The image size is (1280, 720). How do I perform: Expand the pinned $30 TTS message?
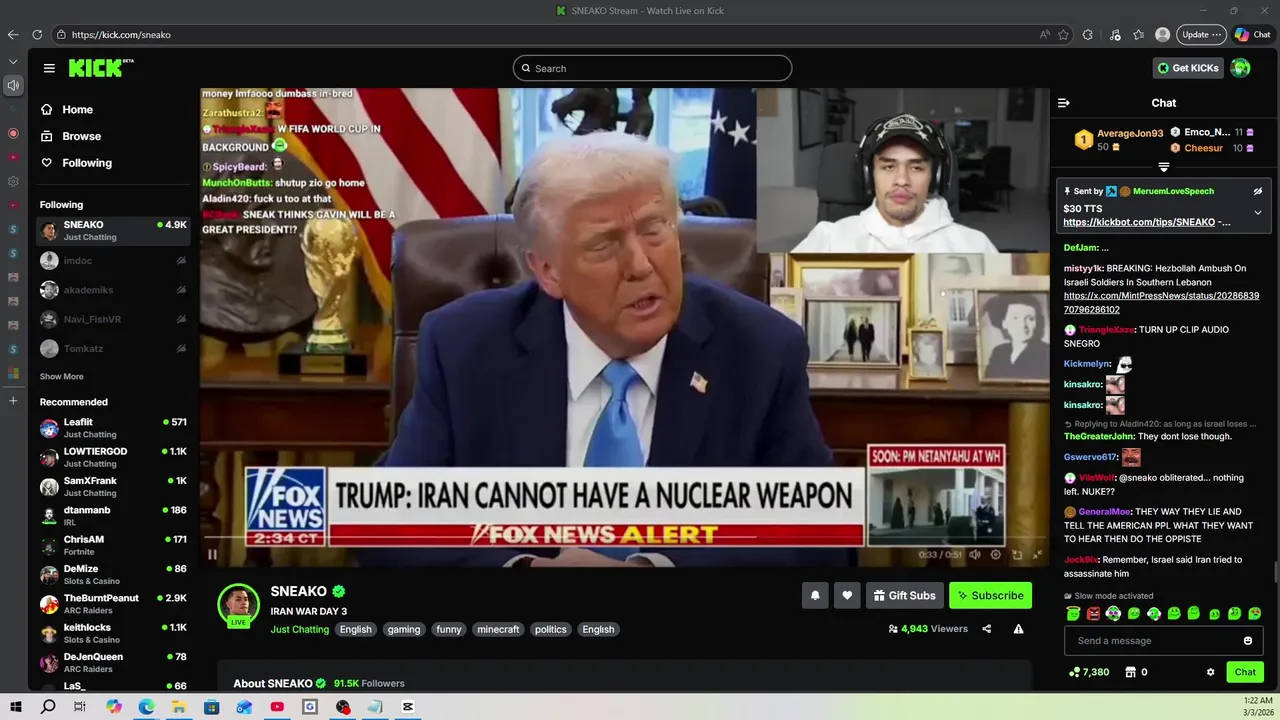tap(1258, 212)
